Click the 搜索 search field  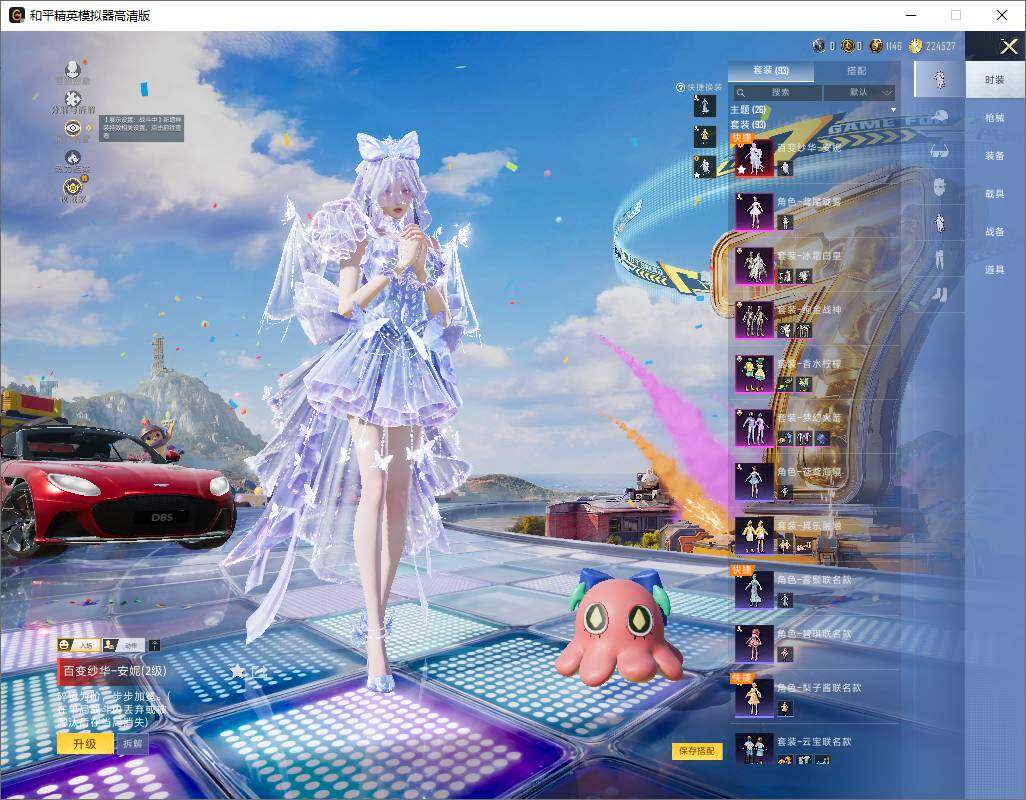tap(777, 92)
